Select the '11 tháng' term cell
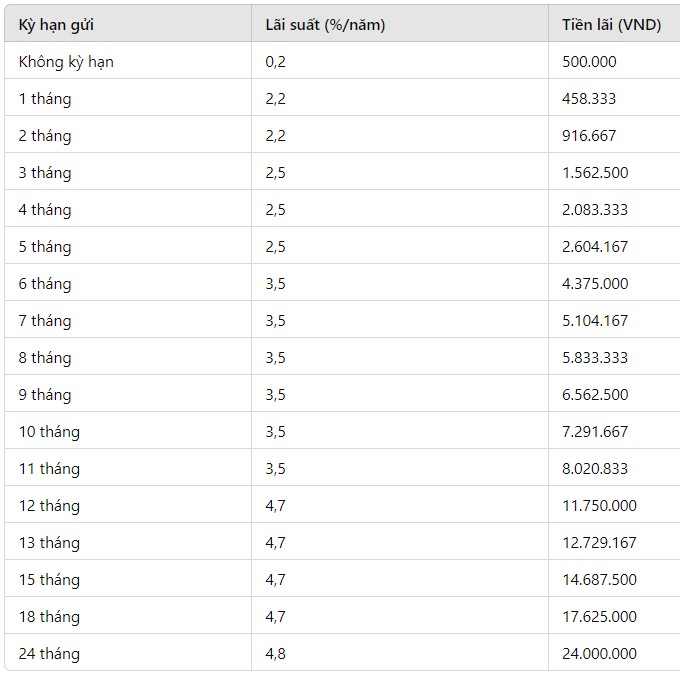This screenshot has height=673, width=680. pyautogui.click(x=49, y=469)
